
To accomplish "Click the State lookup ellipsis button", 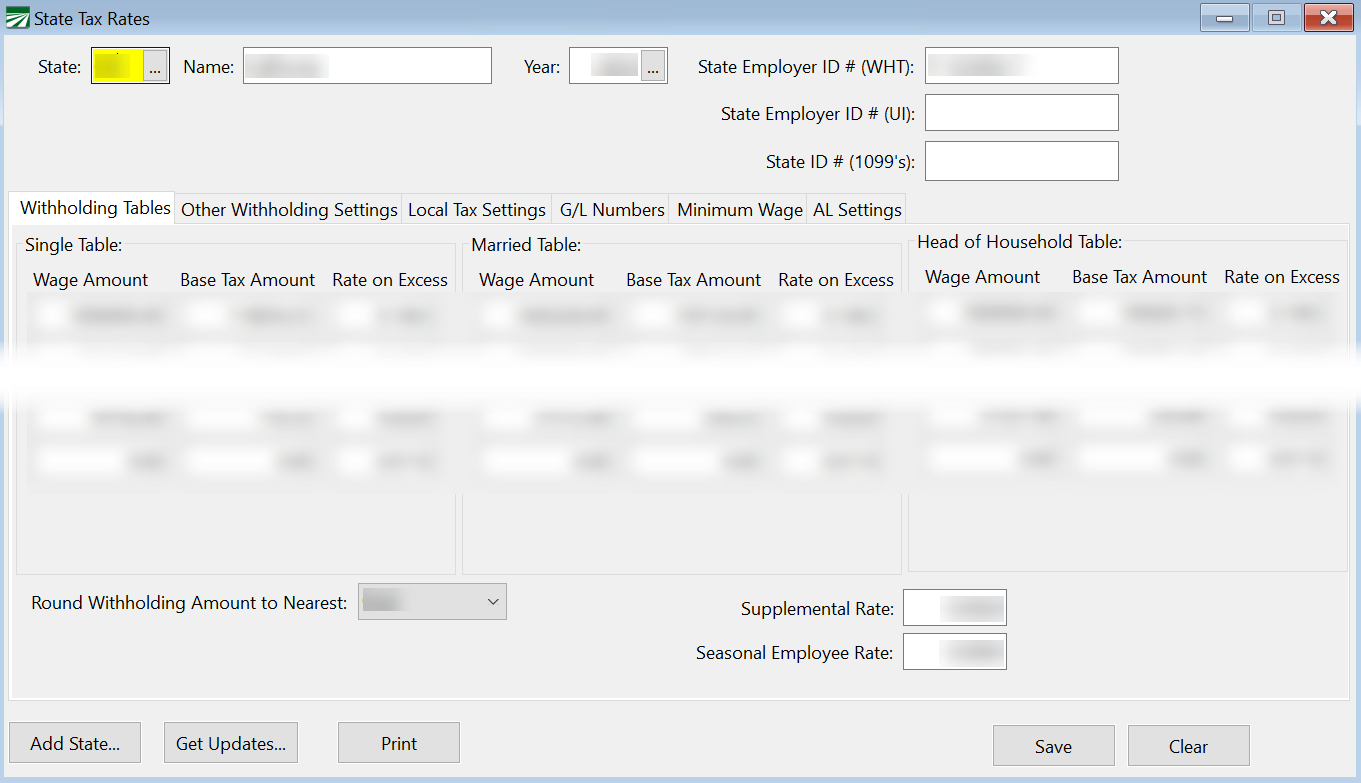I will click(x=155, y=67).
